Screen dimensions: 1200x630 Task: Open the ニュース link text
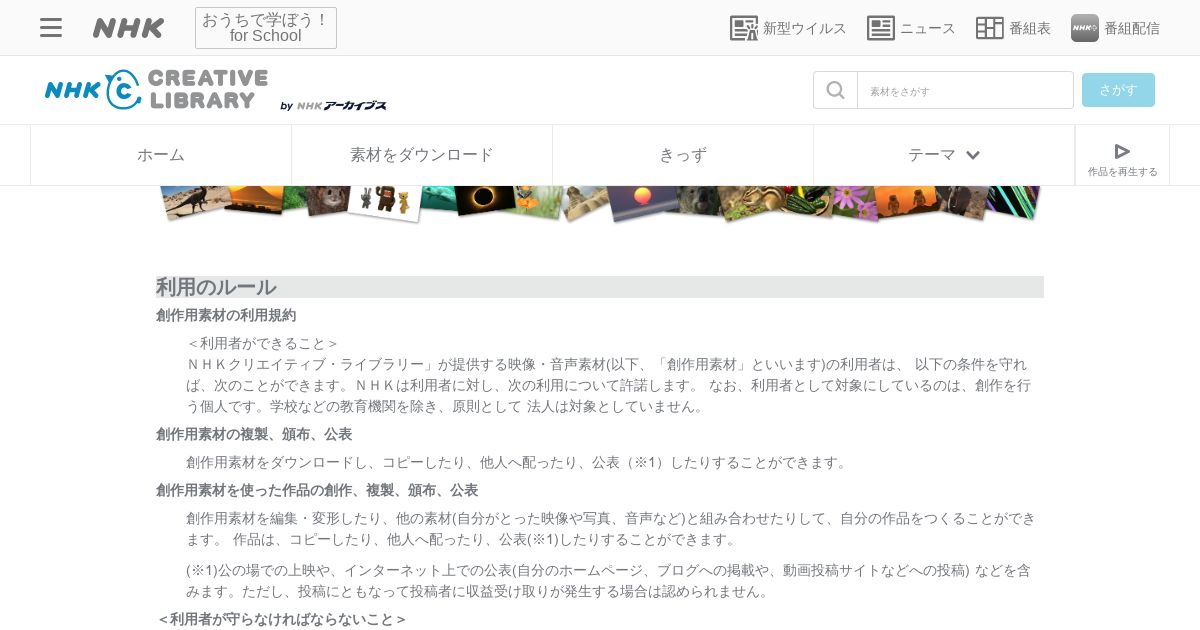tap(927, 28)
